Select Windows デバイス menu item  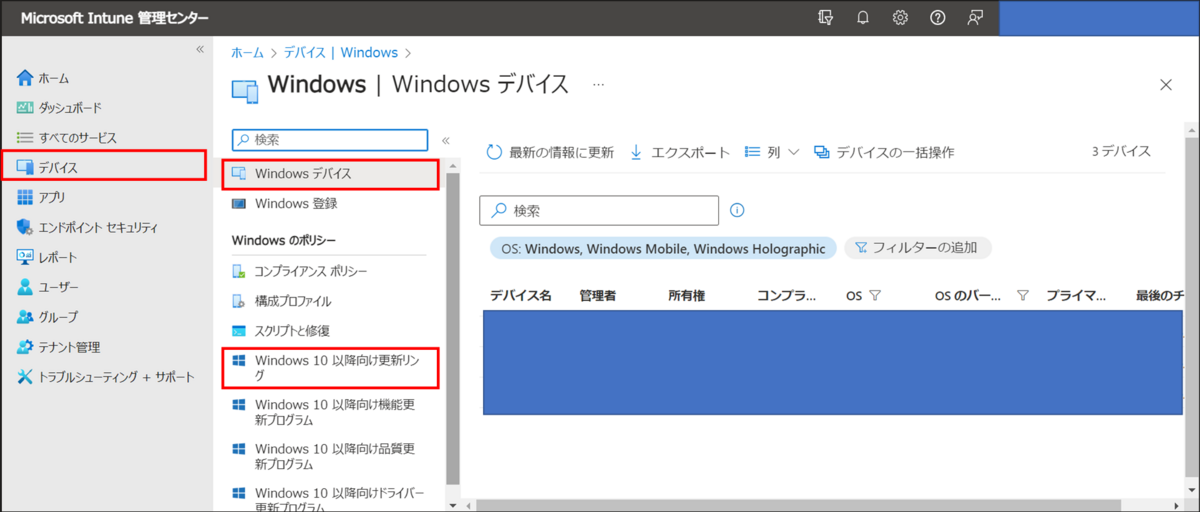331,174
